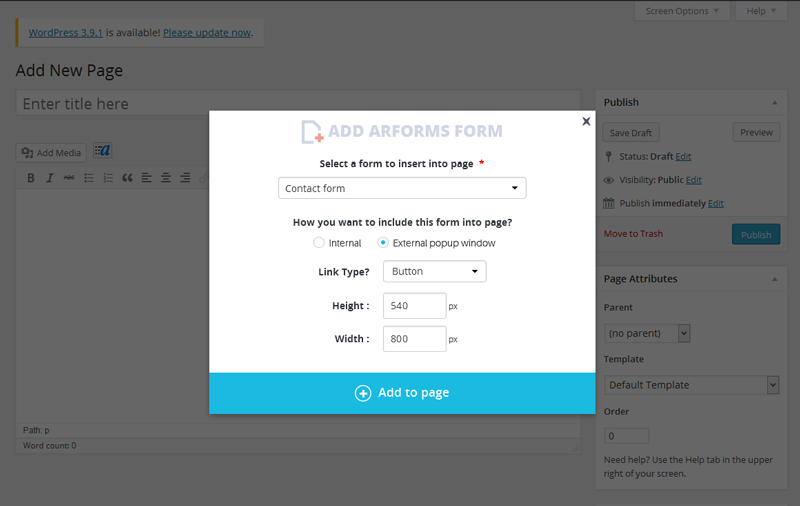The image size is (800, 506).
Task: Click Move to Trash link
Action: pyautogui.click(x=633, y=234)
